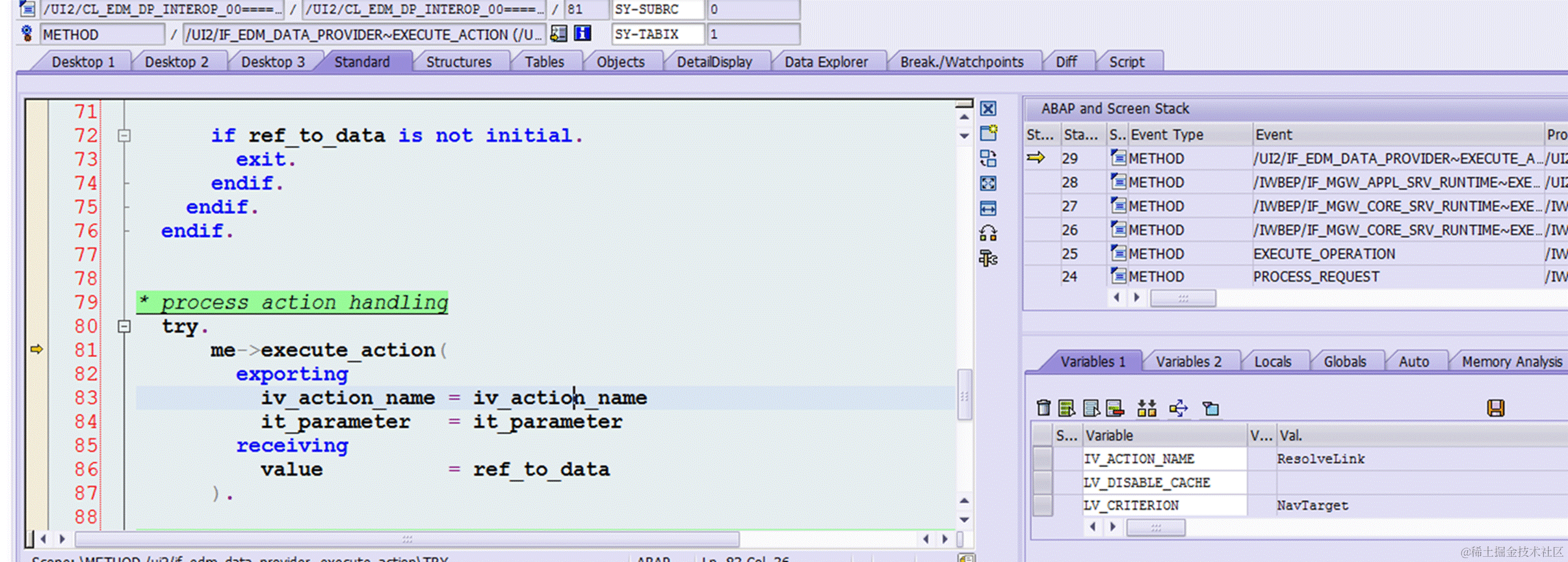Viewport: 1568px width, 562px height.
Task: Select the Globals tab
Action: click(x=1345, y=362)
